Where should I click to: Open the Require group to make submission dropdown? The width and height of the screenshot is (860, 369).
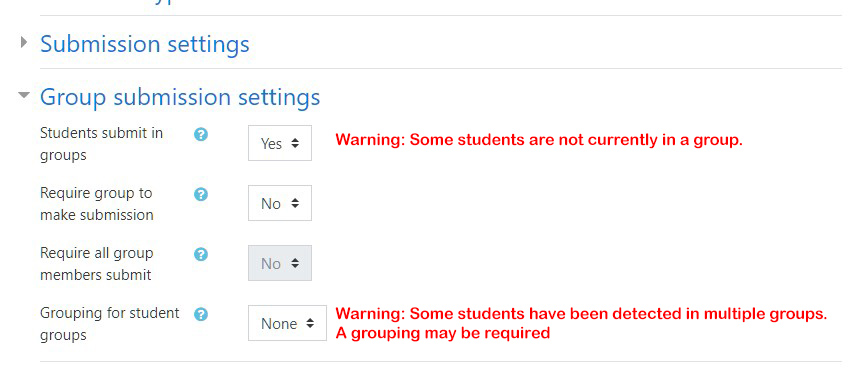coord(280,203)
